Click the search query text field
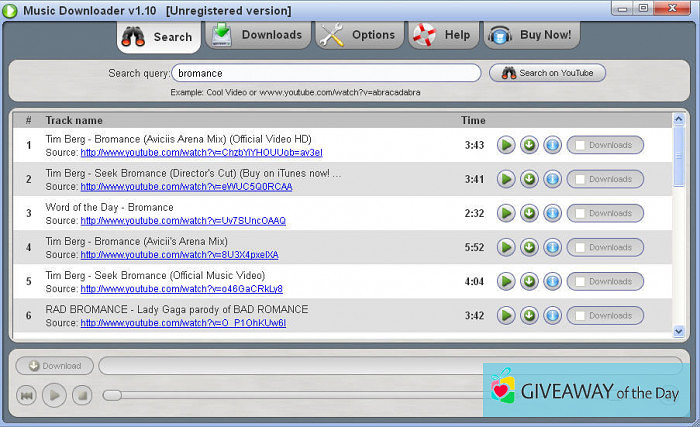 326,73
